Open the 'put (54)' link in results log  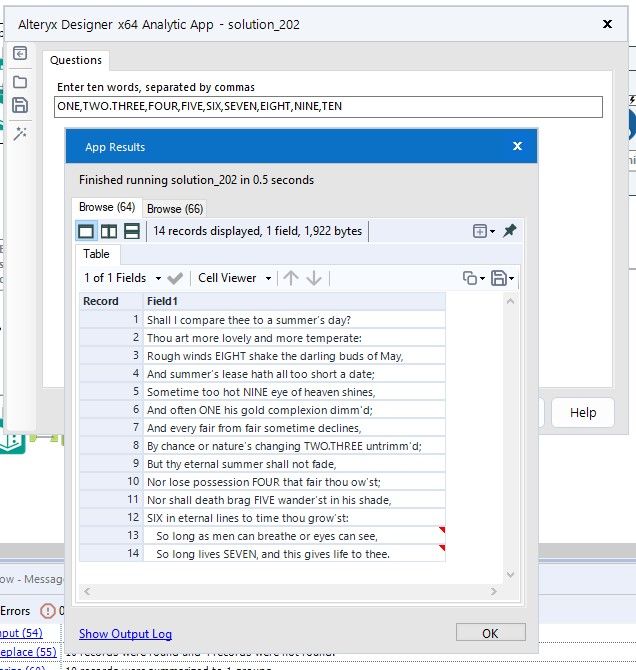[x=21, y=633]
